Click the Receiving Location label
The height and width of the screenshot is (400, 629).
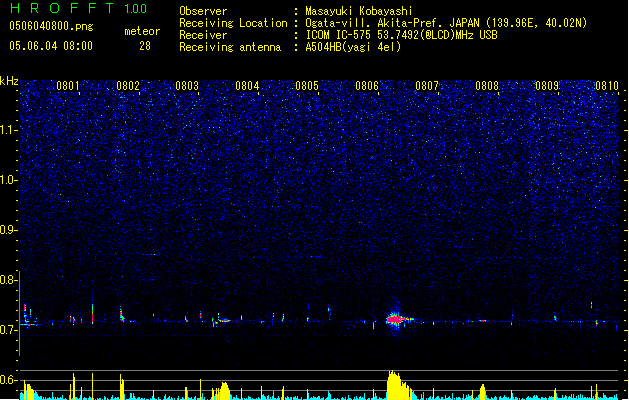pos(233,23)
